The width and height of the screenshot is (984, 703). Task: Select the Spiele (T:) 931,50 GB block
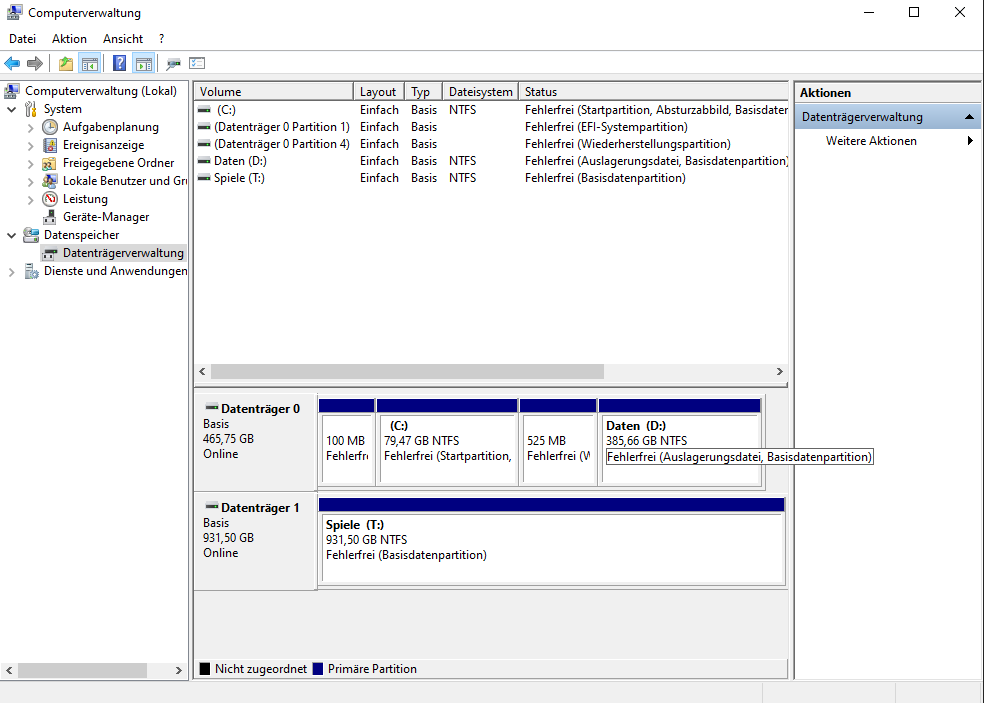coord(552,542)
